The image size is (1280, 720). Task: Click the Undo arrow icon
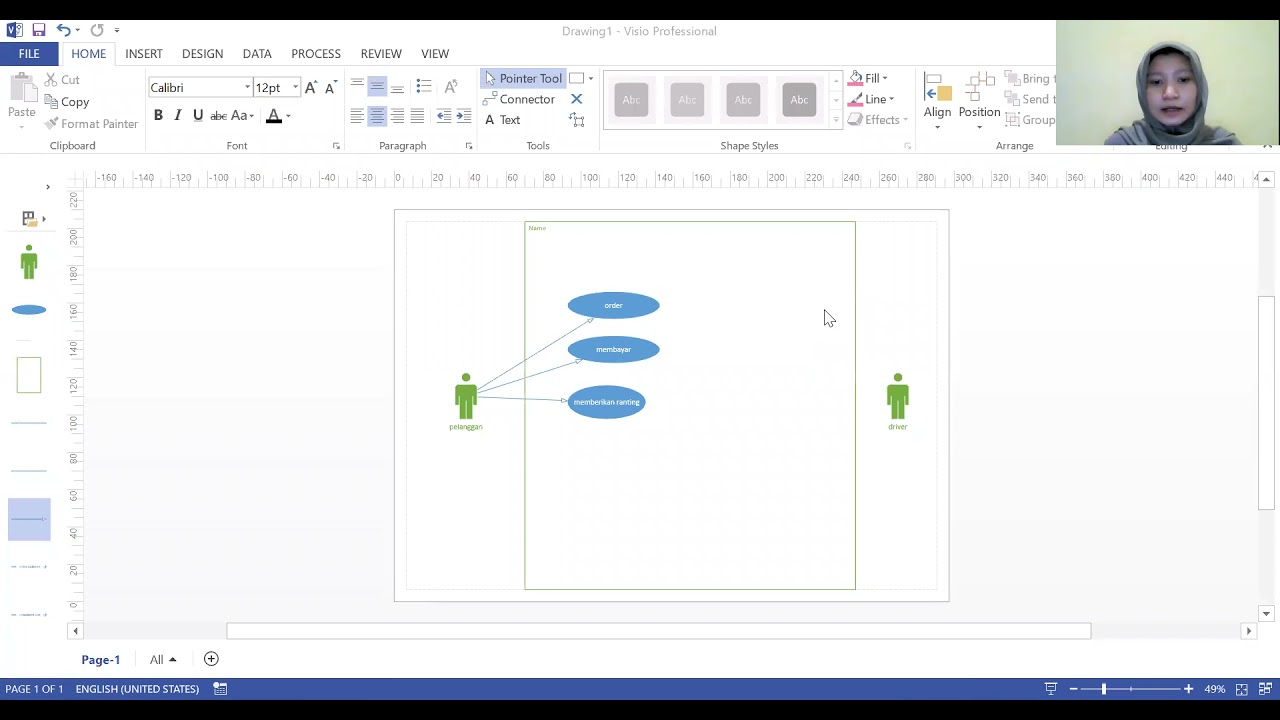pyautogui.click(x=63, y=30)
